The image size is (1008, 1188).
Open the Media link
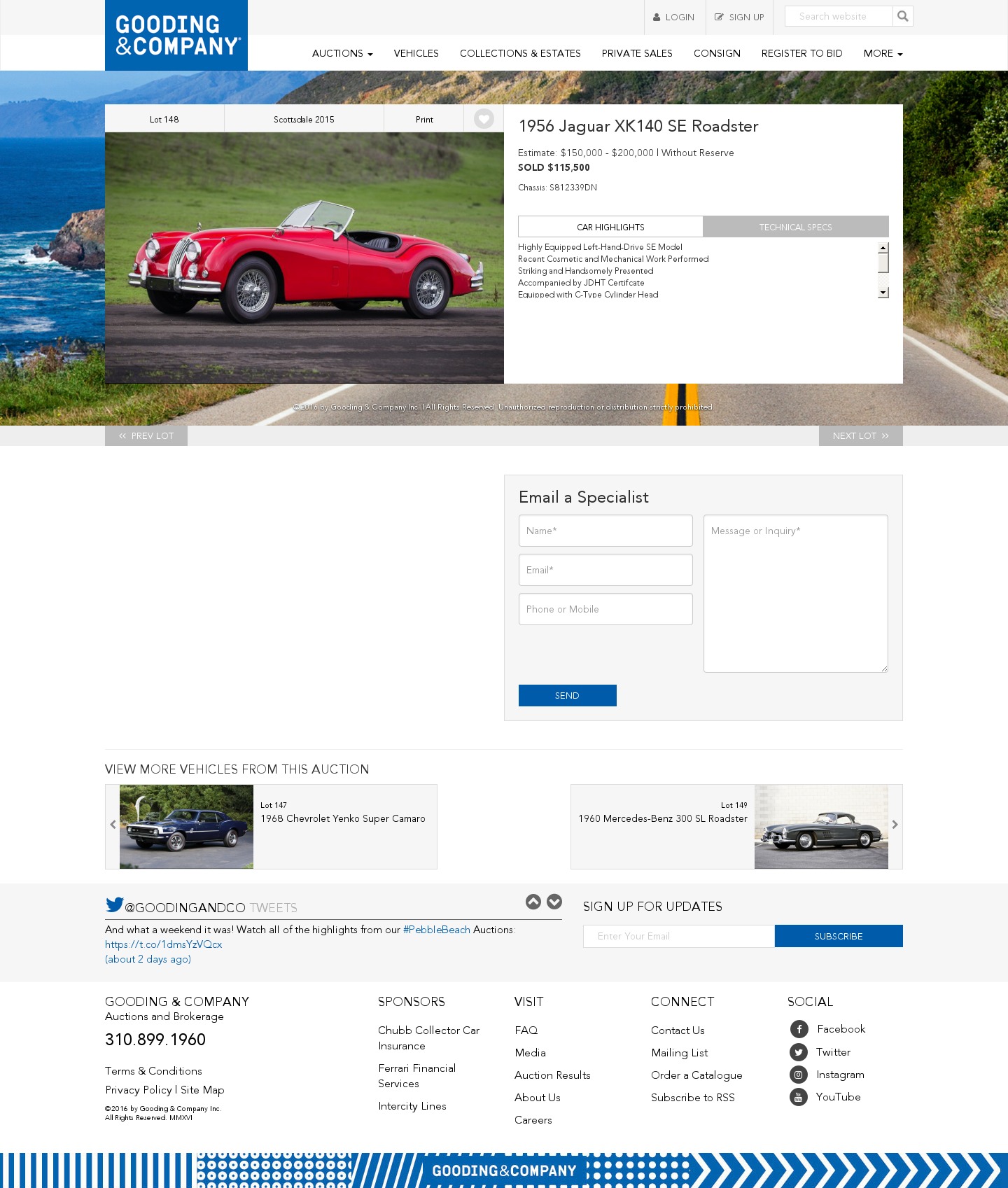tap(530, 1053)
